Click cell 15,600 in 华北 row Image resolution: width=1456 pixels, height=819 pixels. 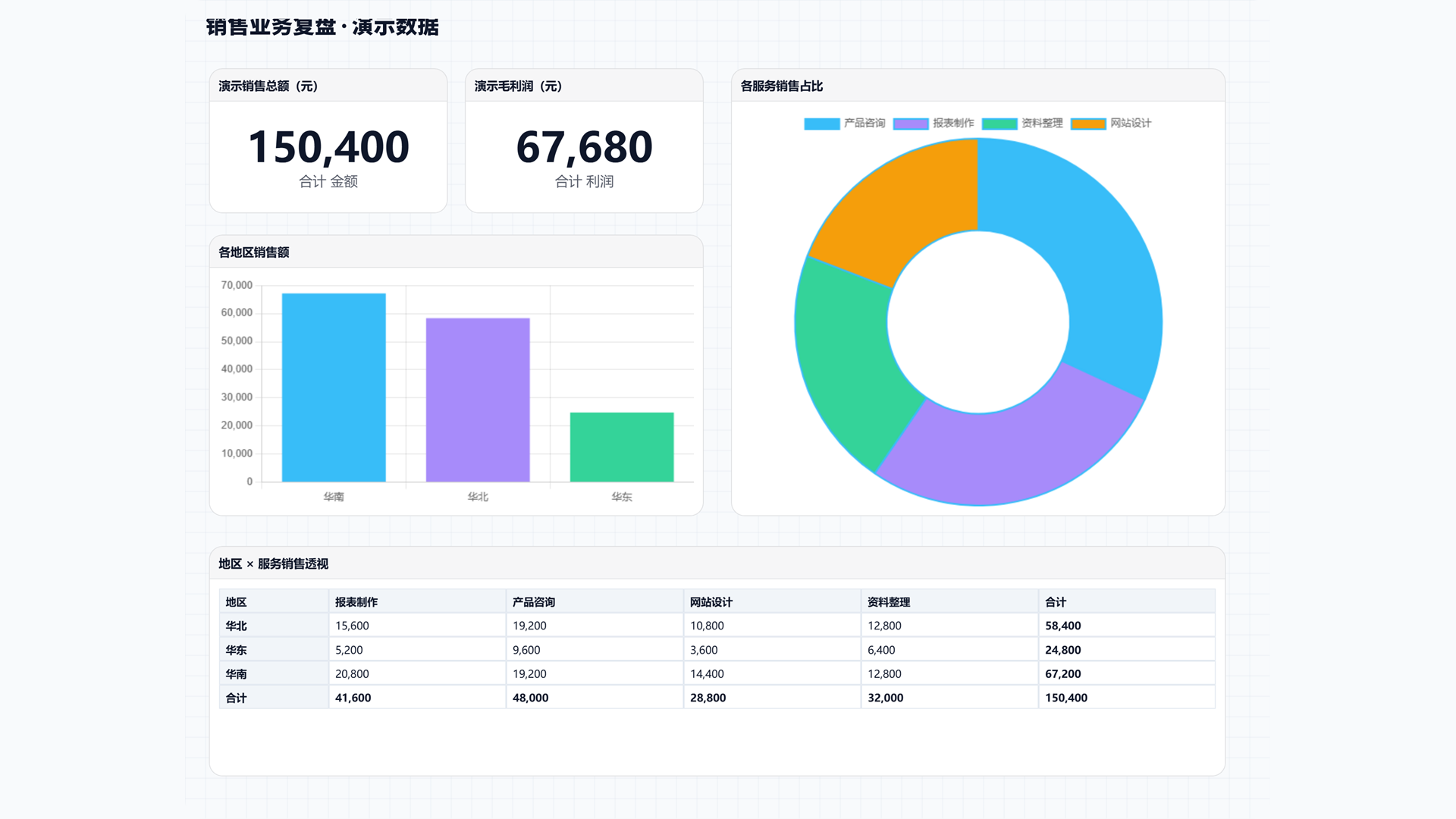click(x=417, y=626)
